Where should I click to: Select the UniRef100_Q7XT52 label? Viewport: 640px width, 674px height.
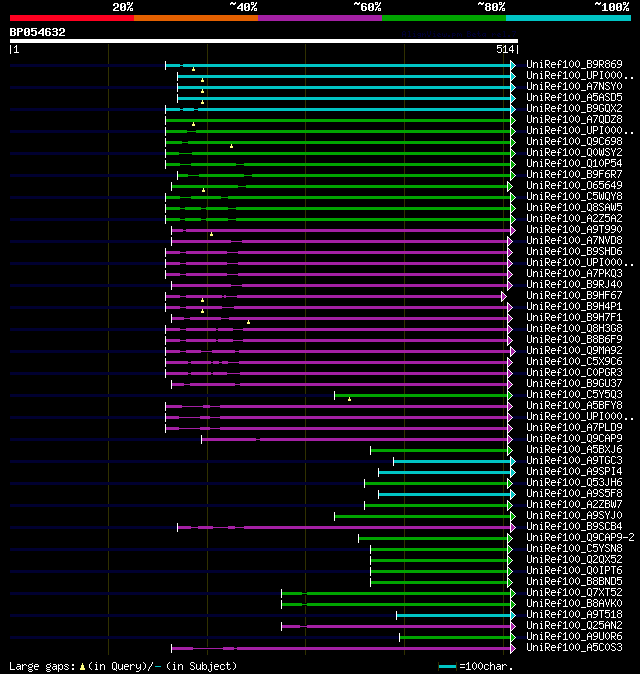574,593
